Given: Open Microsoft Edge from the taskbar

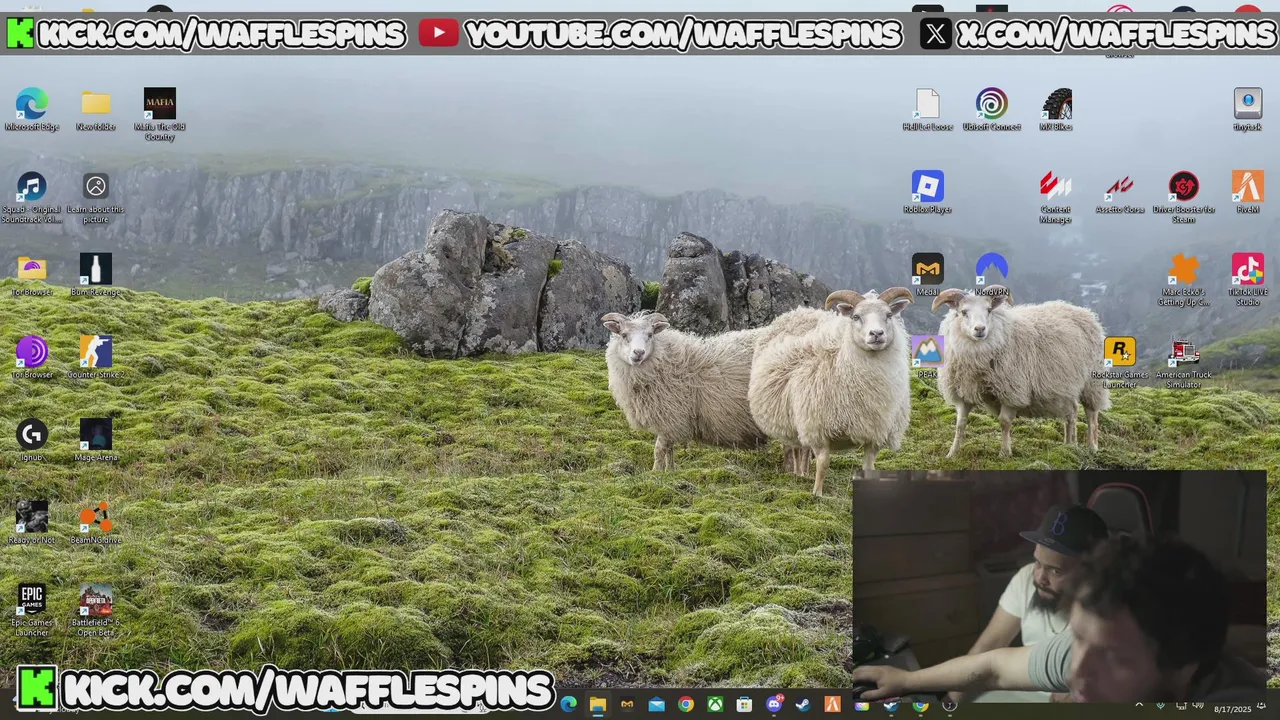Looking at the screenshot, I should [x=568, y=705].
